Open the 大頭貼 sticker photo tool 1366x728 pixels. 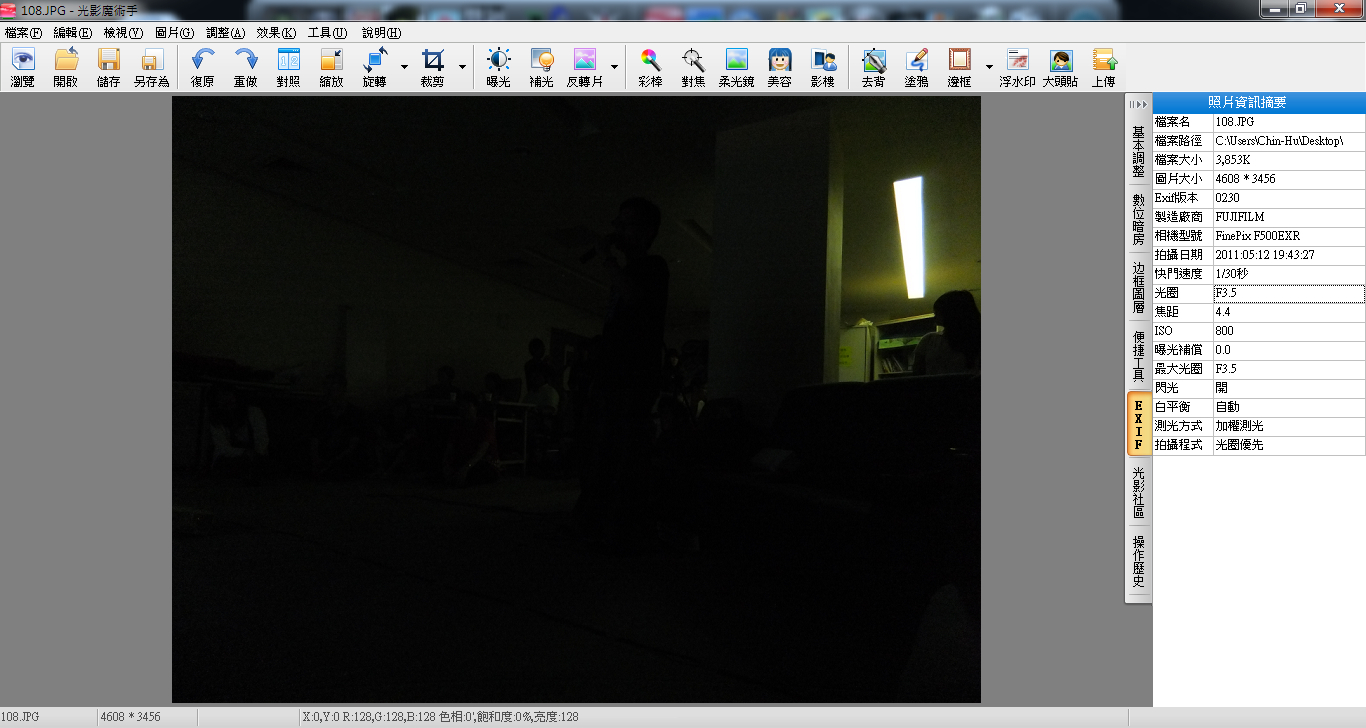point(1061,67)
